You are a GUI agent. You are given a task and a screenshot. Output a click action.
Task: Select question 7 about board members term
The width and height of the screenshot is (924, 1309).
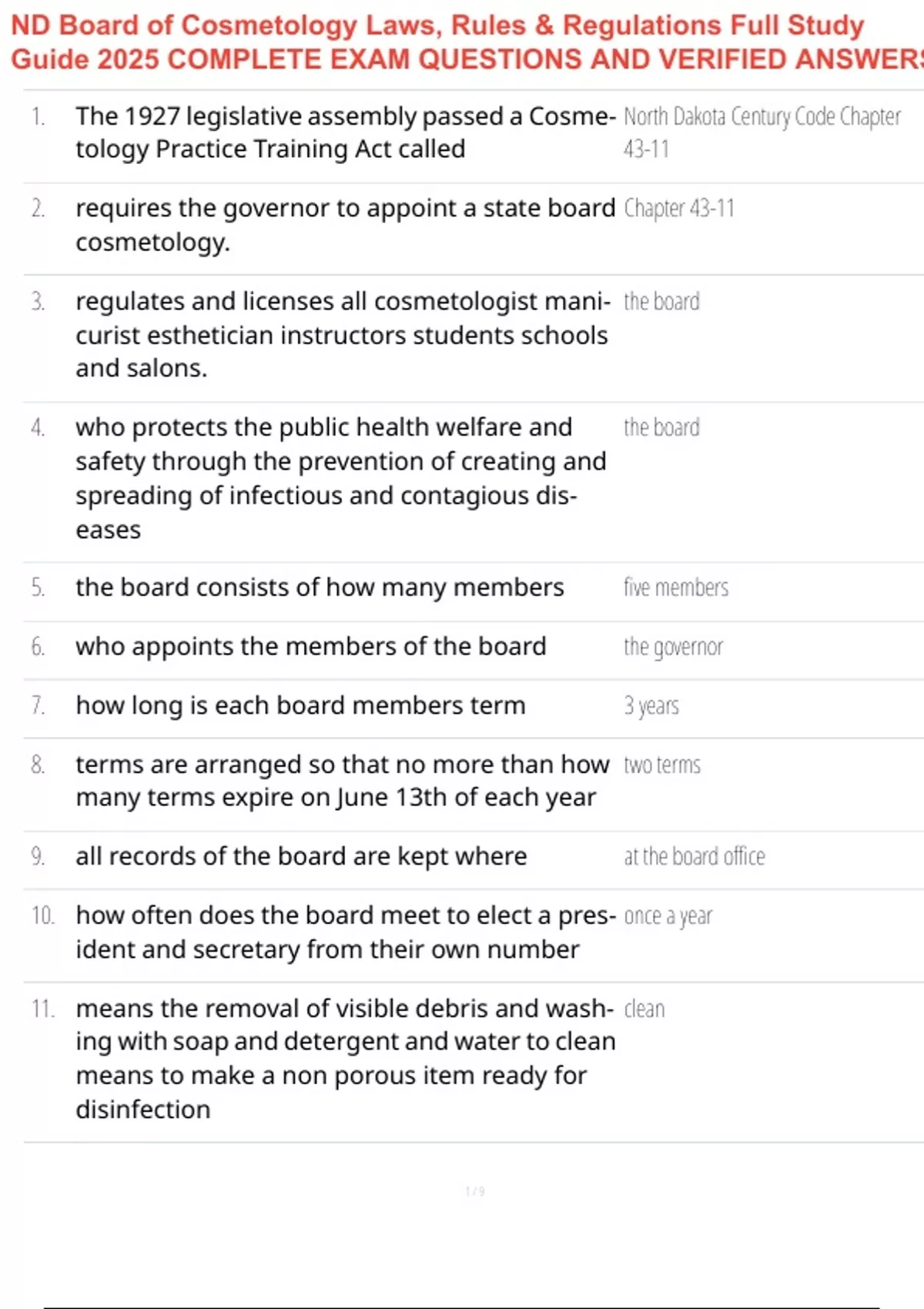pyautogui.click(x=300, y=705)
